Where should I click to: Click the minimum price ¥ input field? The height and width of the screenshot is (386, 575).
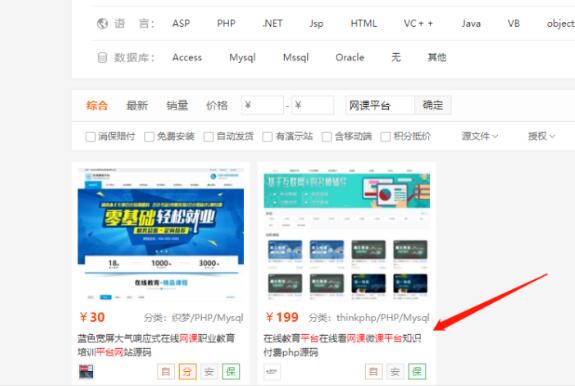tap(263, 105)
